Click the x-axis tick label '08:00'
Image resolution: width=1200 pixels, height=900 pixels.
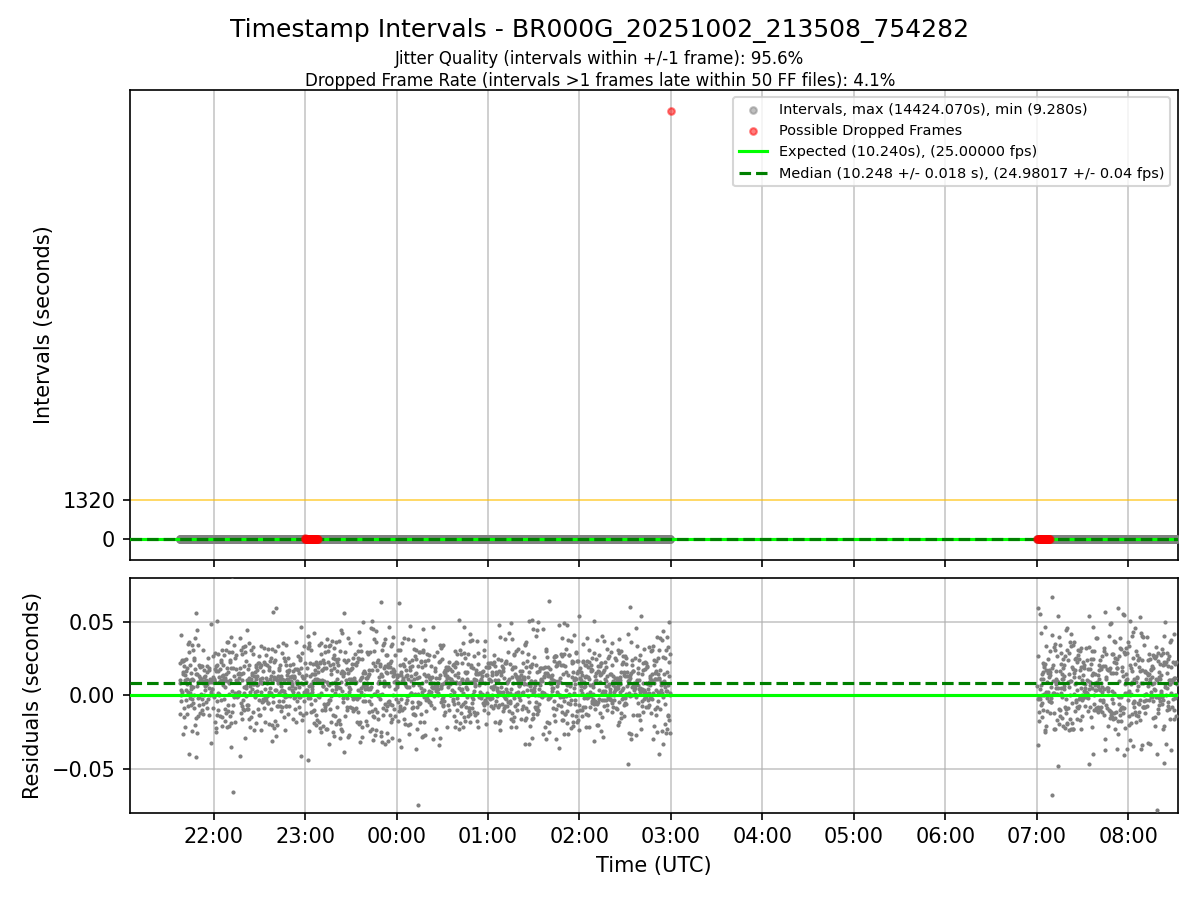1128,835
